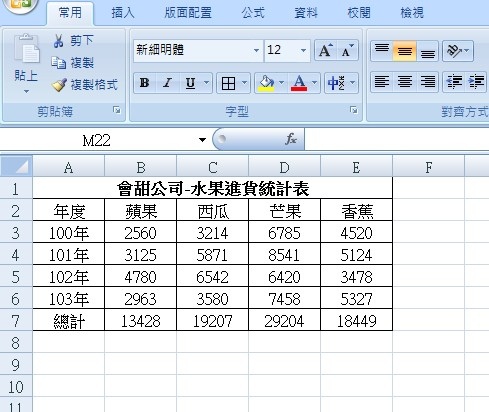Expand text orientation dropdown arrow

click(x=467, y=51)
